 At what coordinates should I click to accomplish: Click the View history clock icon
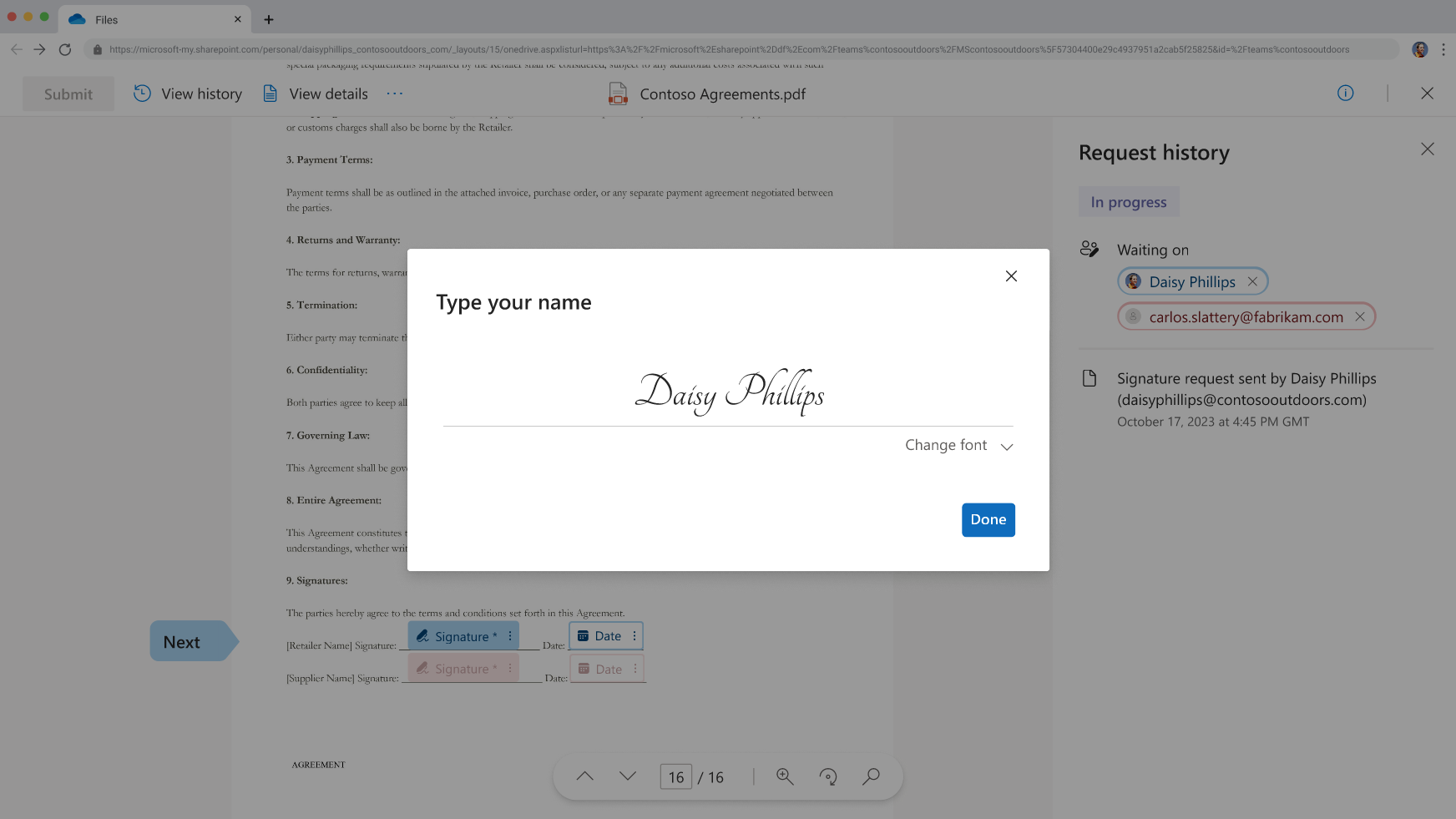[140, 94]
